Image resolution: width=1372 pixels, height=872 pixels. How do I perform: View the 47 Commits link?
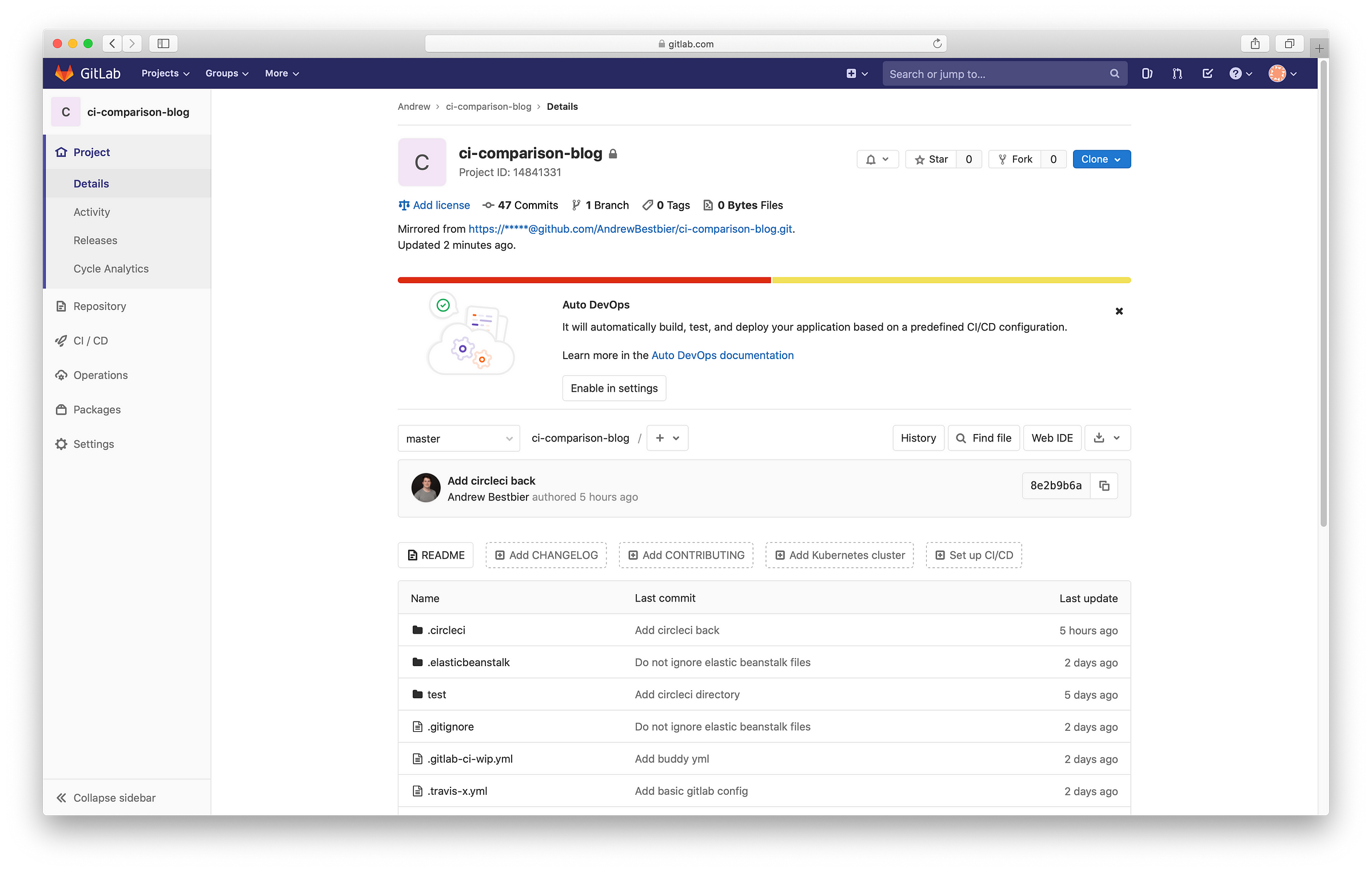pos(520,205)
